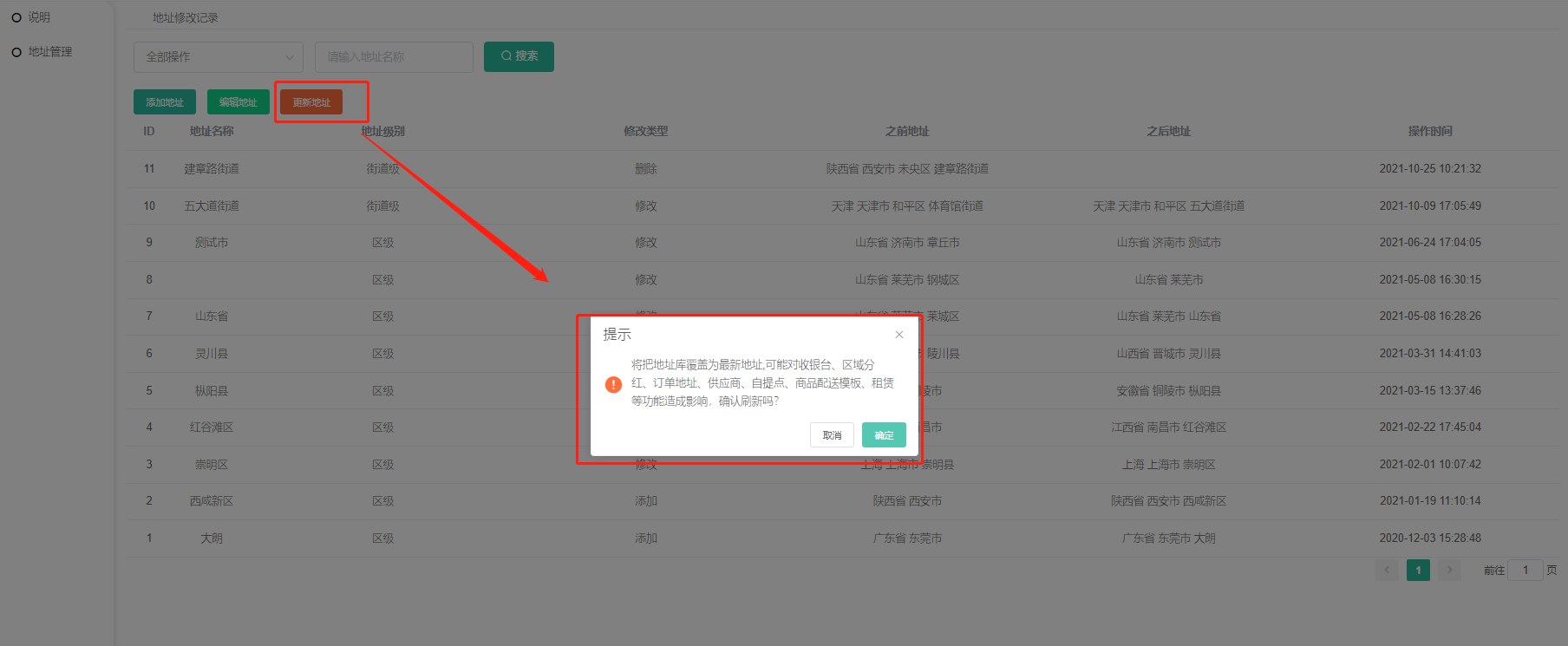Click timestamp 2020-12-03 15:28:48
The height and width of the screenshot is (646, 1568).
(x=1430, y=538)
